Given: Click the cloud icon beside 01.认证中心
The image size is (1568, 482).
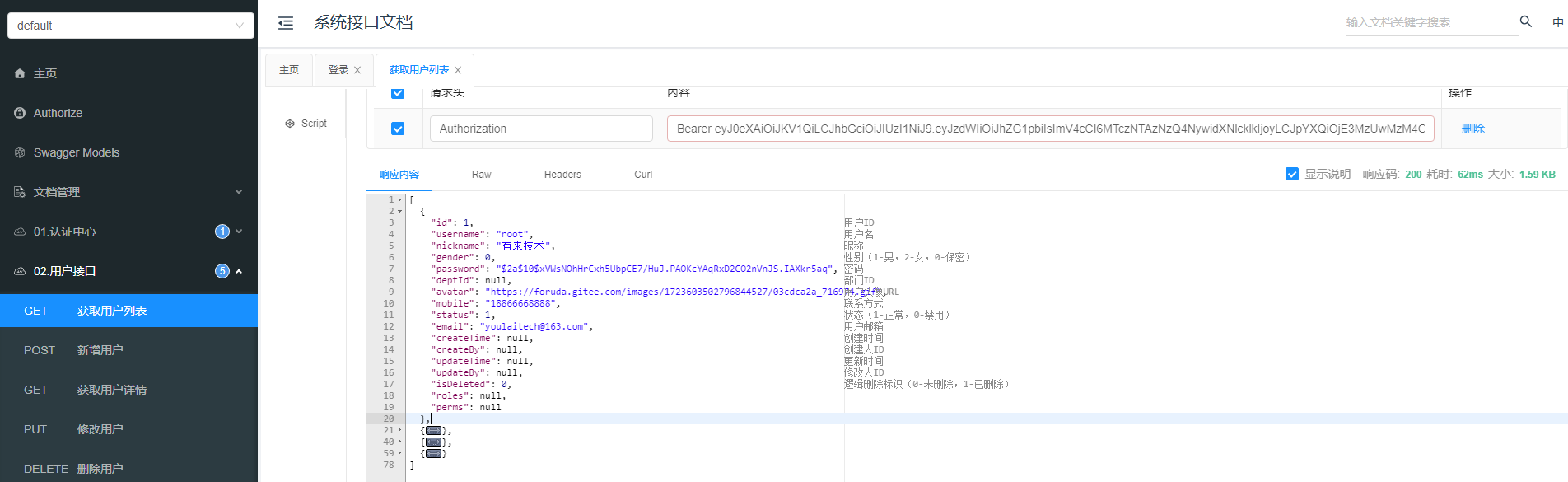Looking at the screenshot, I should tap(20, 232).
